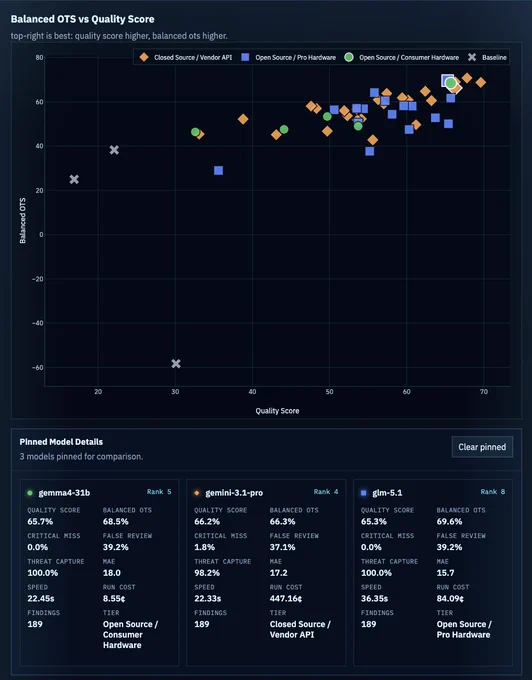Viewport: 532px width, 680px height.
Task: Click the 69.6% balanced OTS value
Action: pos(450,521)
